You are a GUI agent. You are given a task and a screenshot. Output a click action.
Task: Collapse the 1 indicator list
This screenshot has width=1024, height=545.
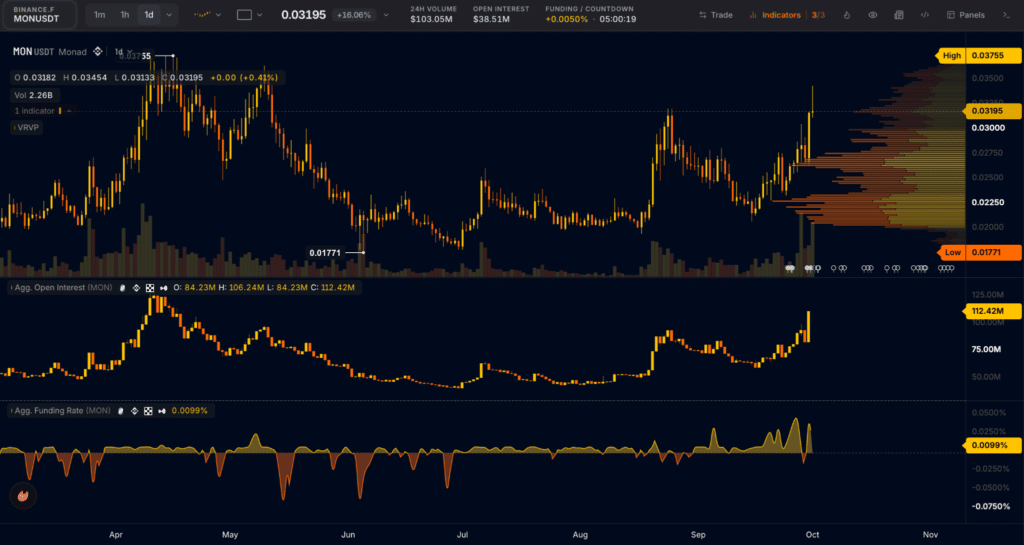point(69,111)
